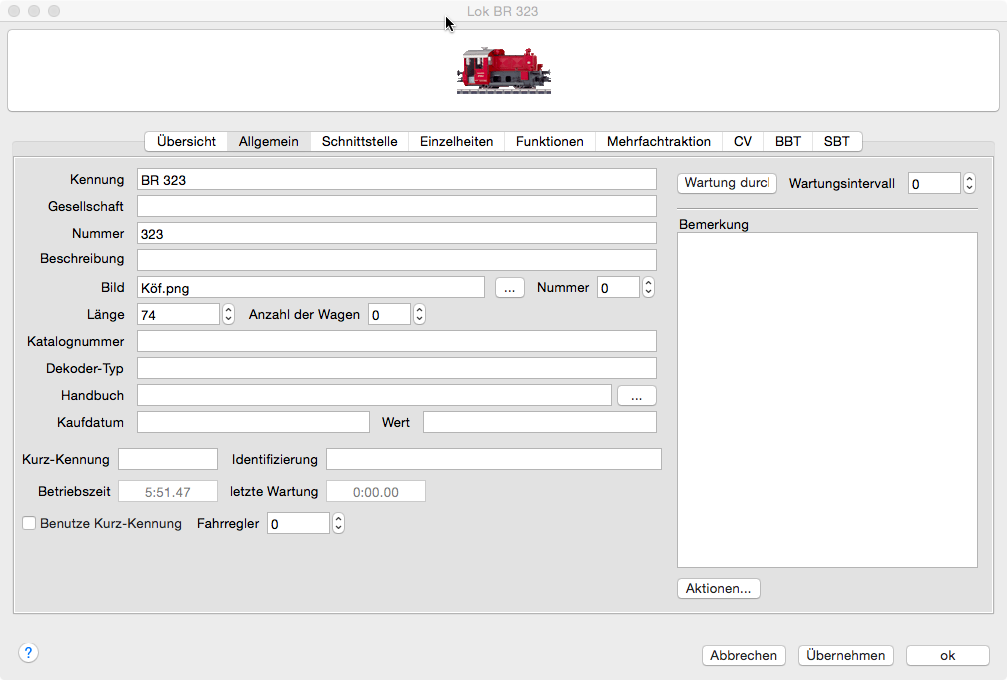
Task: Enable Benutze Kurz-Kennung checkbox
Action: click(x=29, y=523)
